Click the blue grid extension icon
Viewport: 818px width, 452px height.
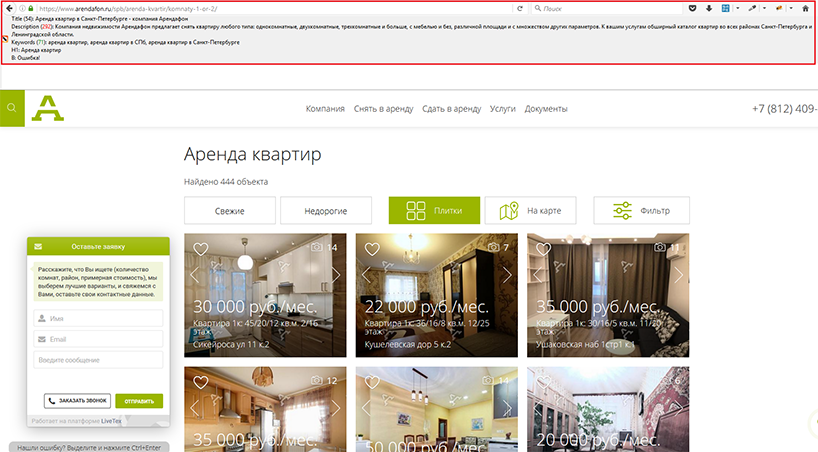[725, 8]
